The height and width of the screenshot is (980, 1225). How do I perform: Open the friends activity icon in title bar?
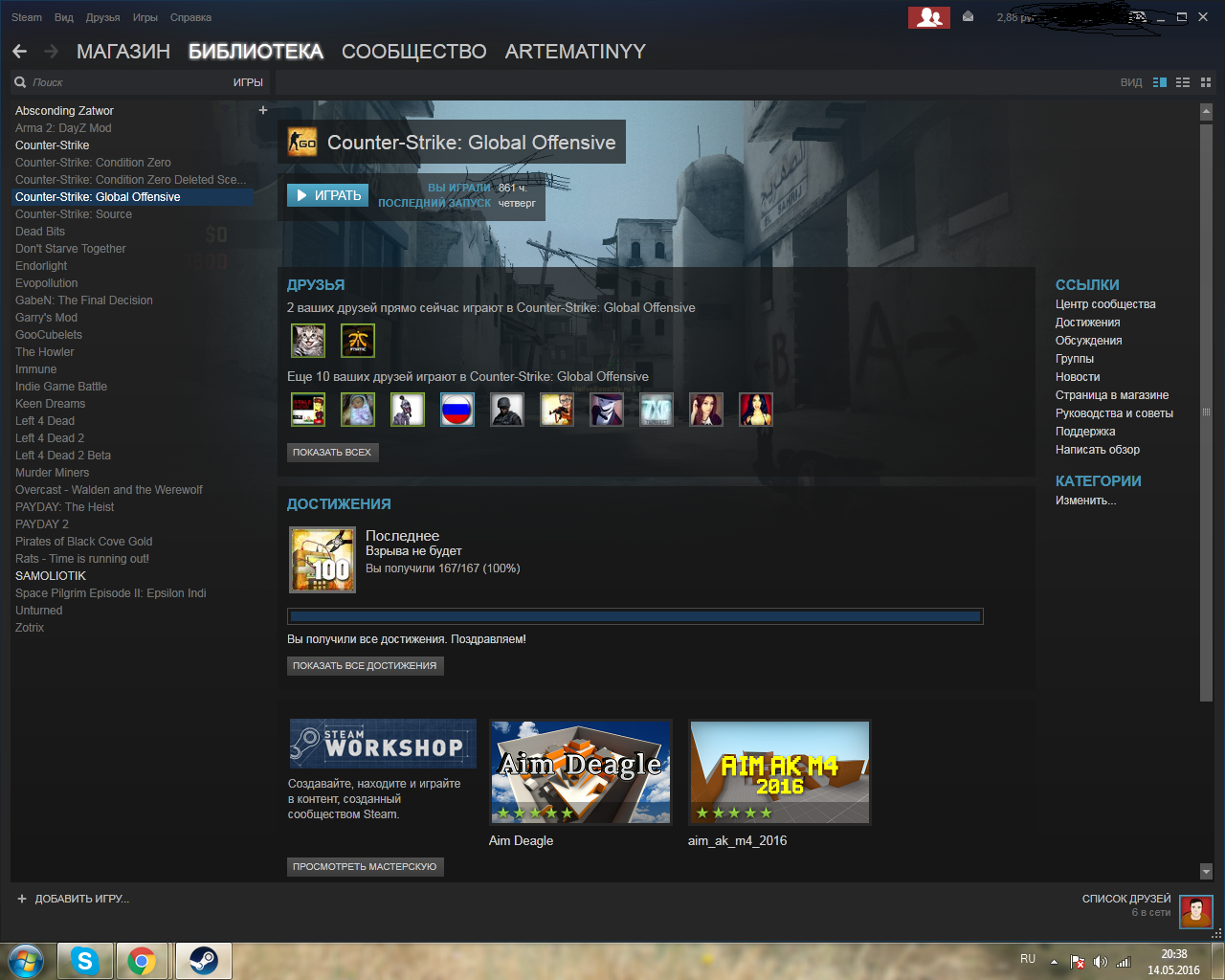point(928,17)
